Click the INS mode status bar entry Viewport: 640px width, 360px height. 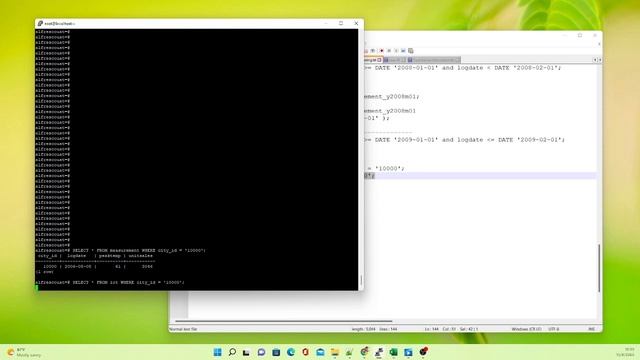pyautogui.click(x=591, y=329)
